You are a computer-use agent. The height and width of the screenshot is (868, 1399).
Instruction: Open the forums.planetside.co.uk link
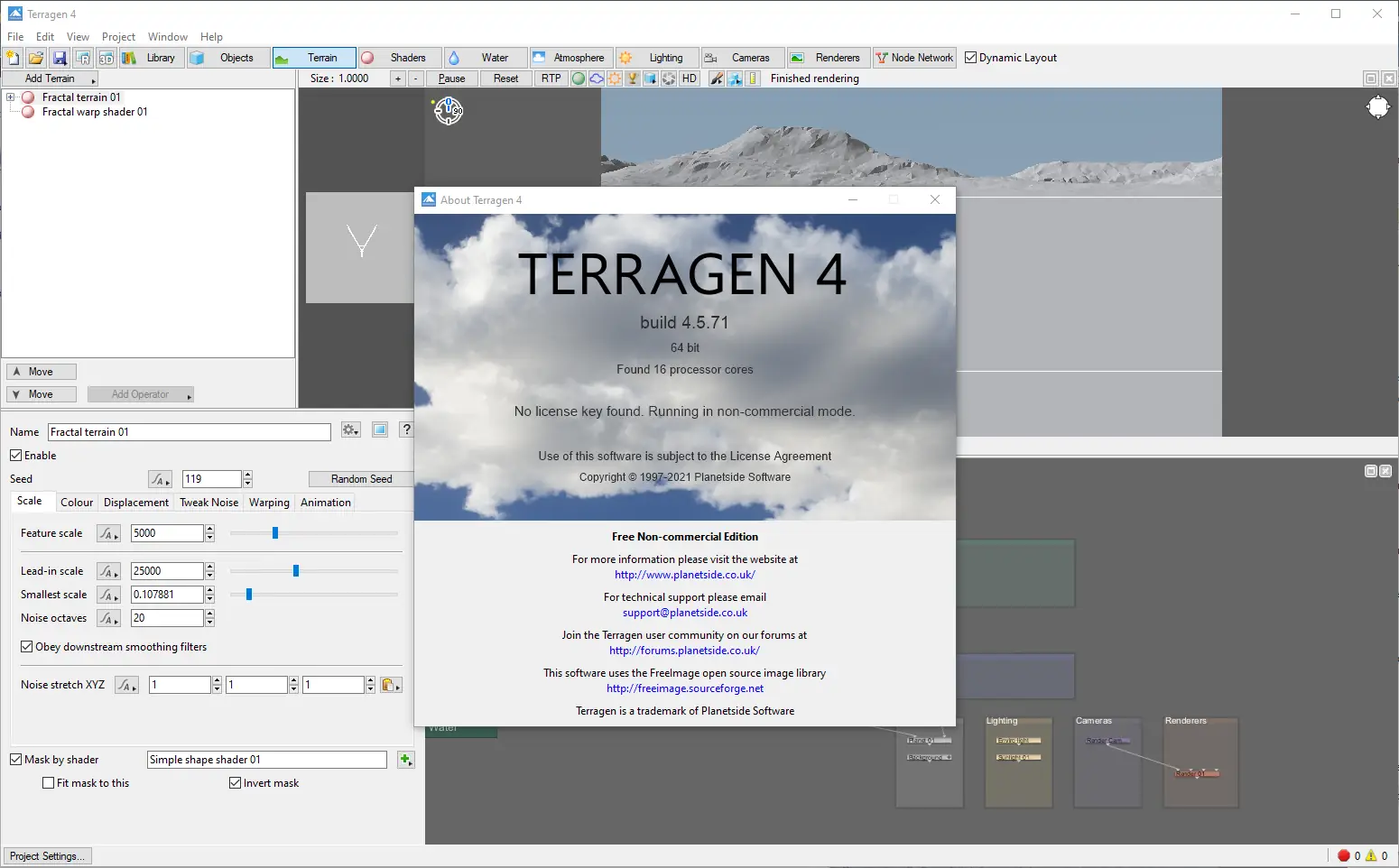point(684,651)
